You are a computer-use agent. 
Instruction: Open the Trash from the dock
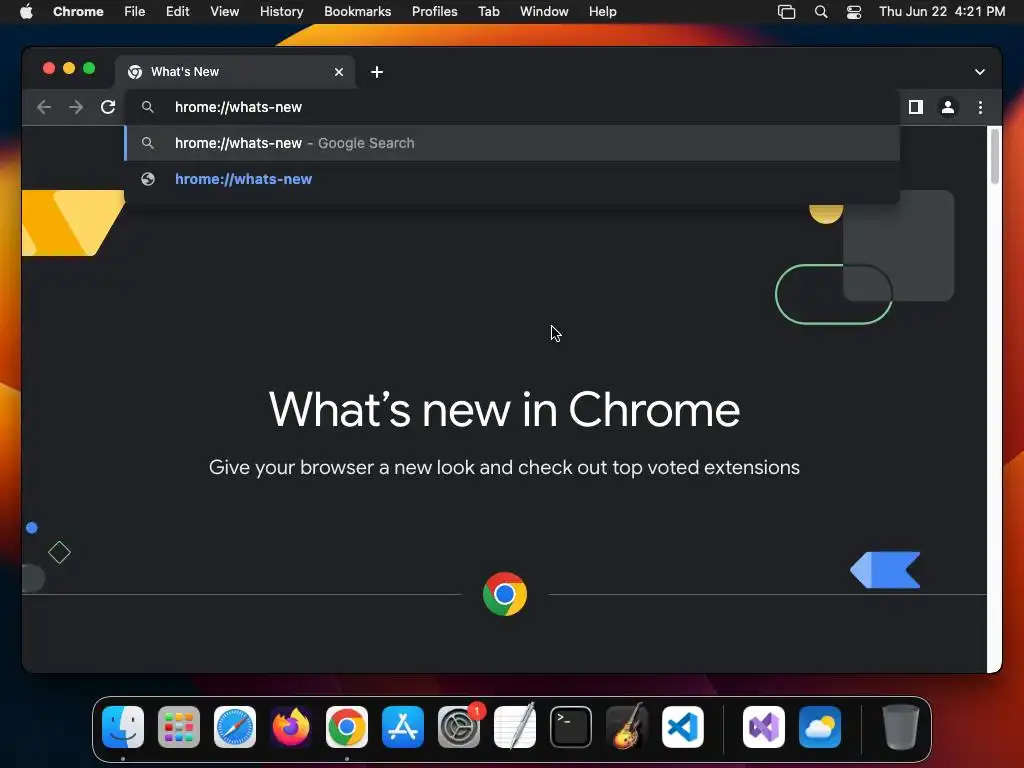pyautogui.click(x=901, y=727)
